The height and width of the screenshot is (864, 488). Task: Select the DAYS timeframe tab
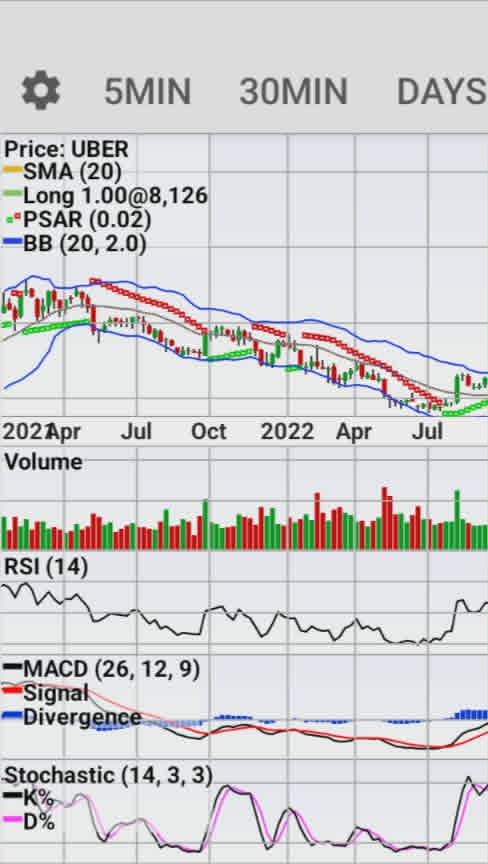(442, 91)
